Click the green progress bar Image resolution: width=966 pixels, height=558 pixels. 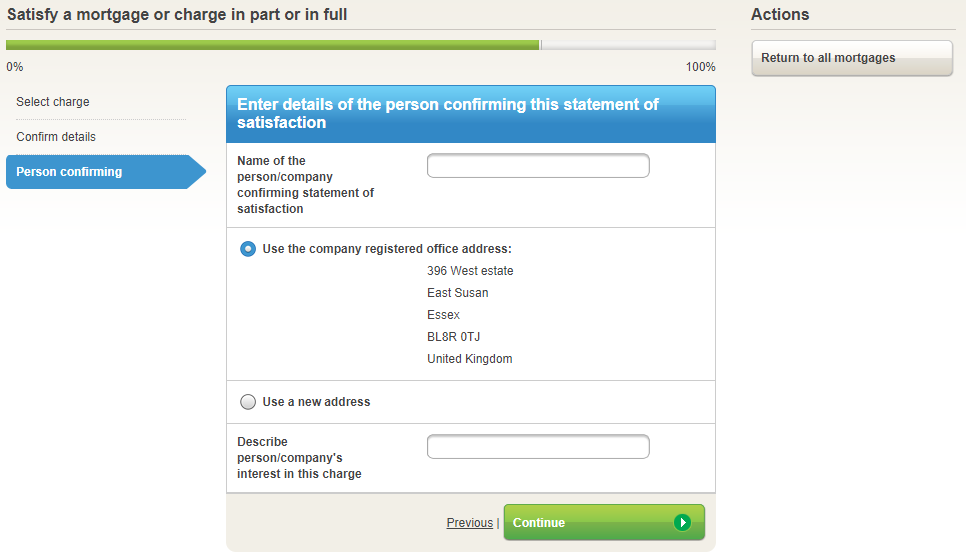(272, 45)
